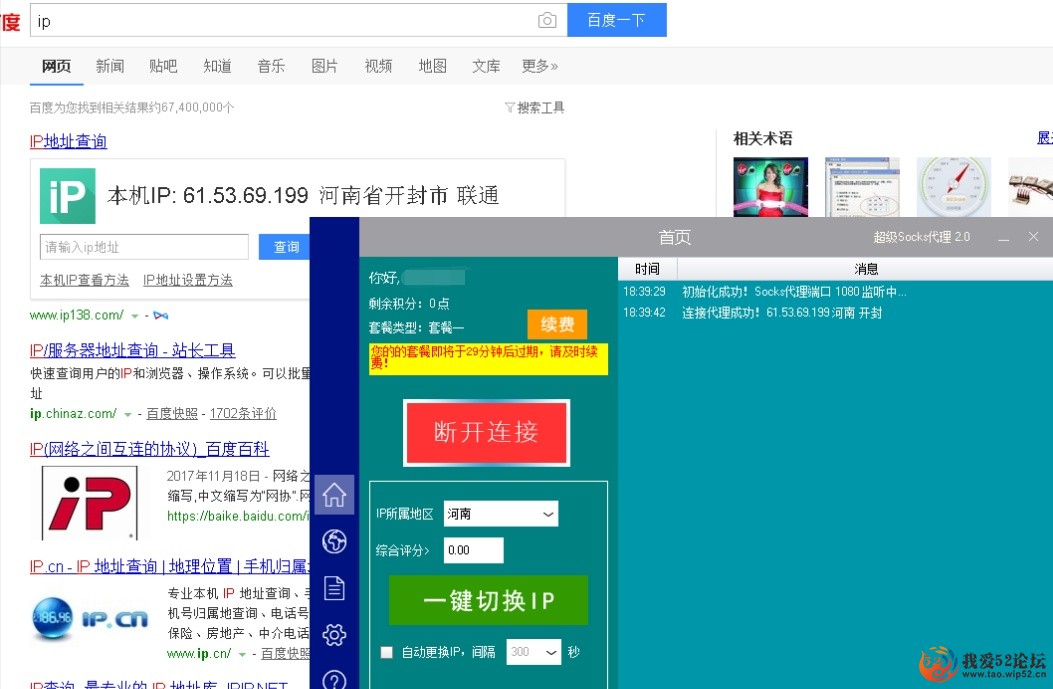
Task: Switch to the 地图 tab
Action: coord(432,66)
